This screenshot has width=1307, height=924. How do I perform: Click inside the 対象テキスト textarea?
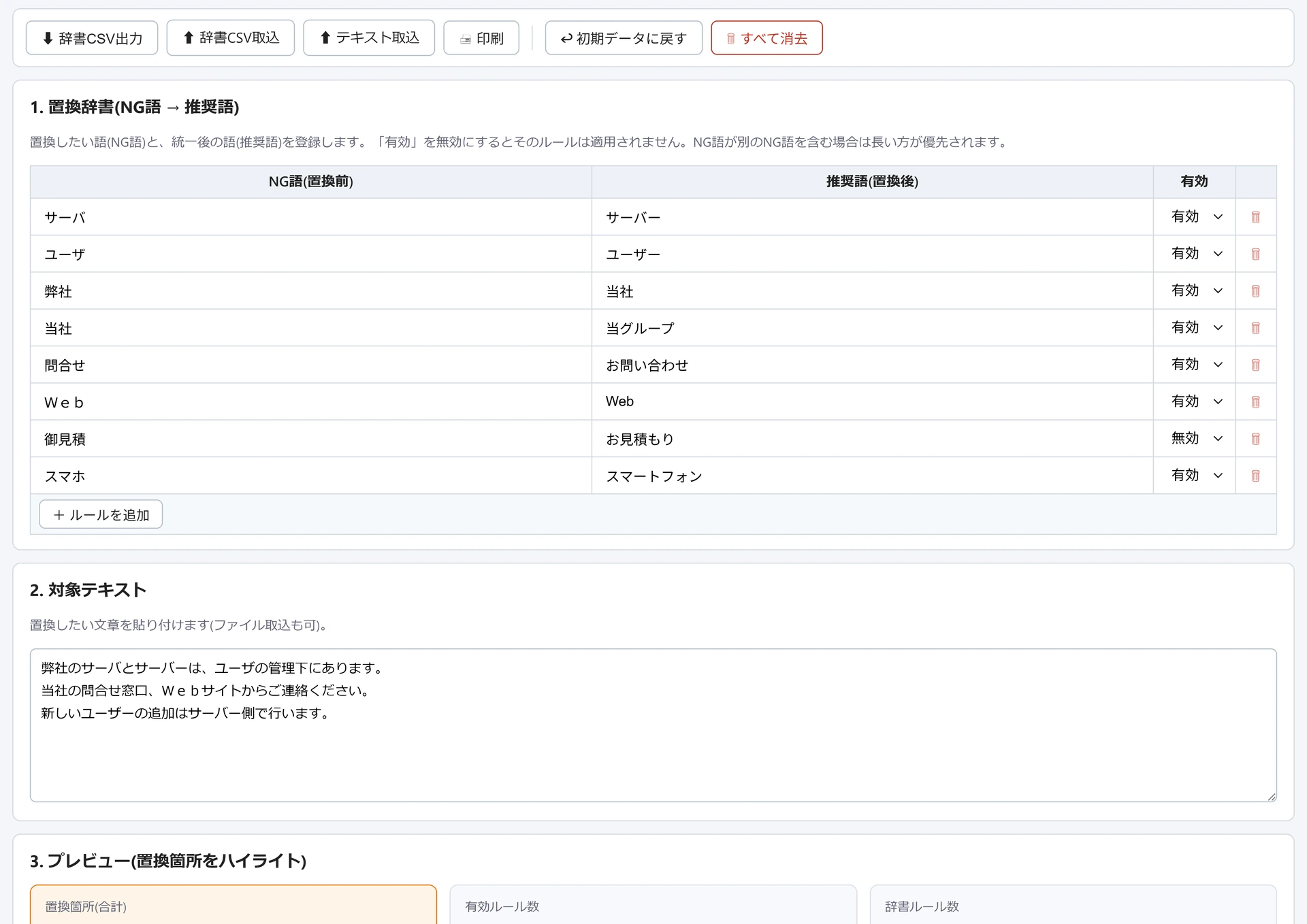653,725
